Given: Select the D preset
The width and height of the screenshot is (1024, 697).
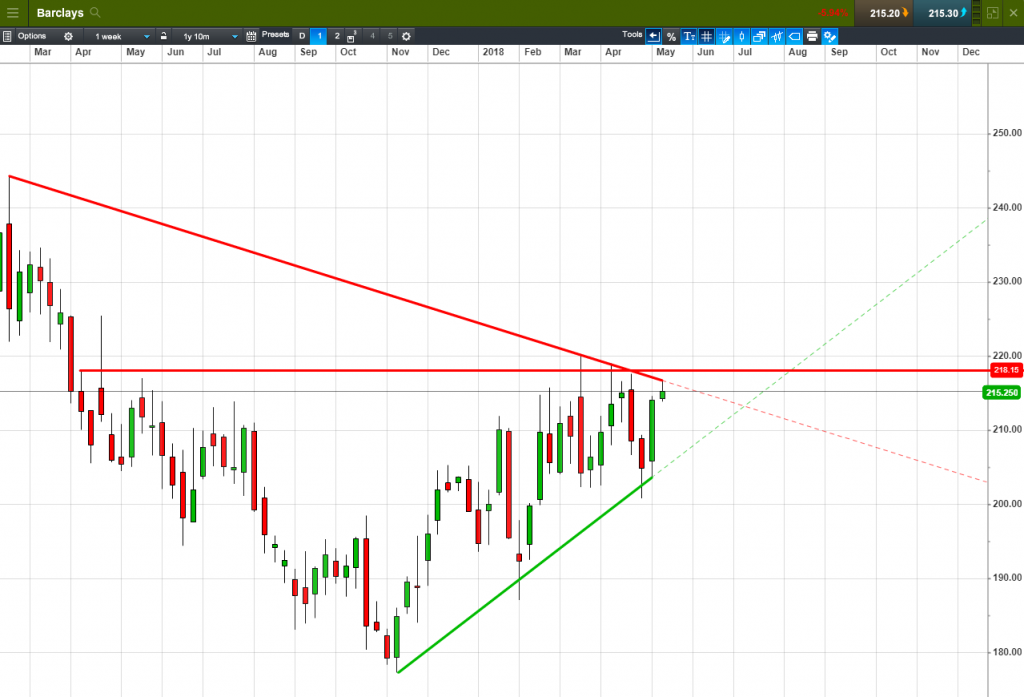Looking at the screenshot, I should (x=302, y=37).
